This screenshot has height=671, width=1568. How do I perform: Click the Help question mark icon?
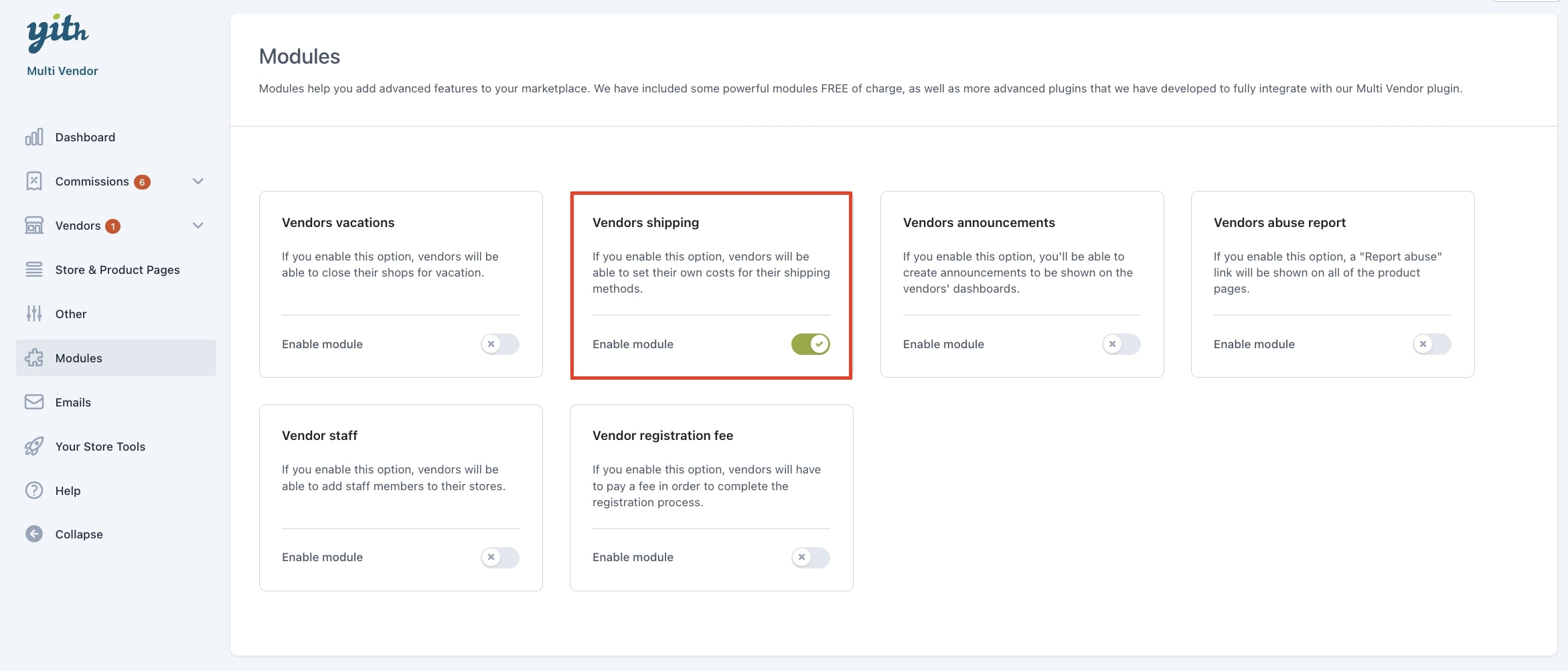tap(34, 491)
